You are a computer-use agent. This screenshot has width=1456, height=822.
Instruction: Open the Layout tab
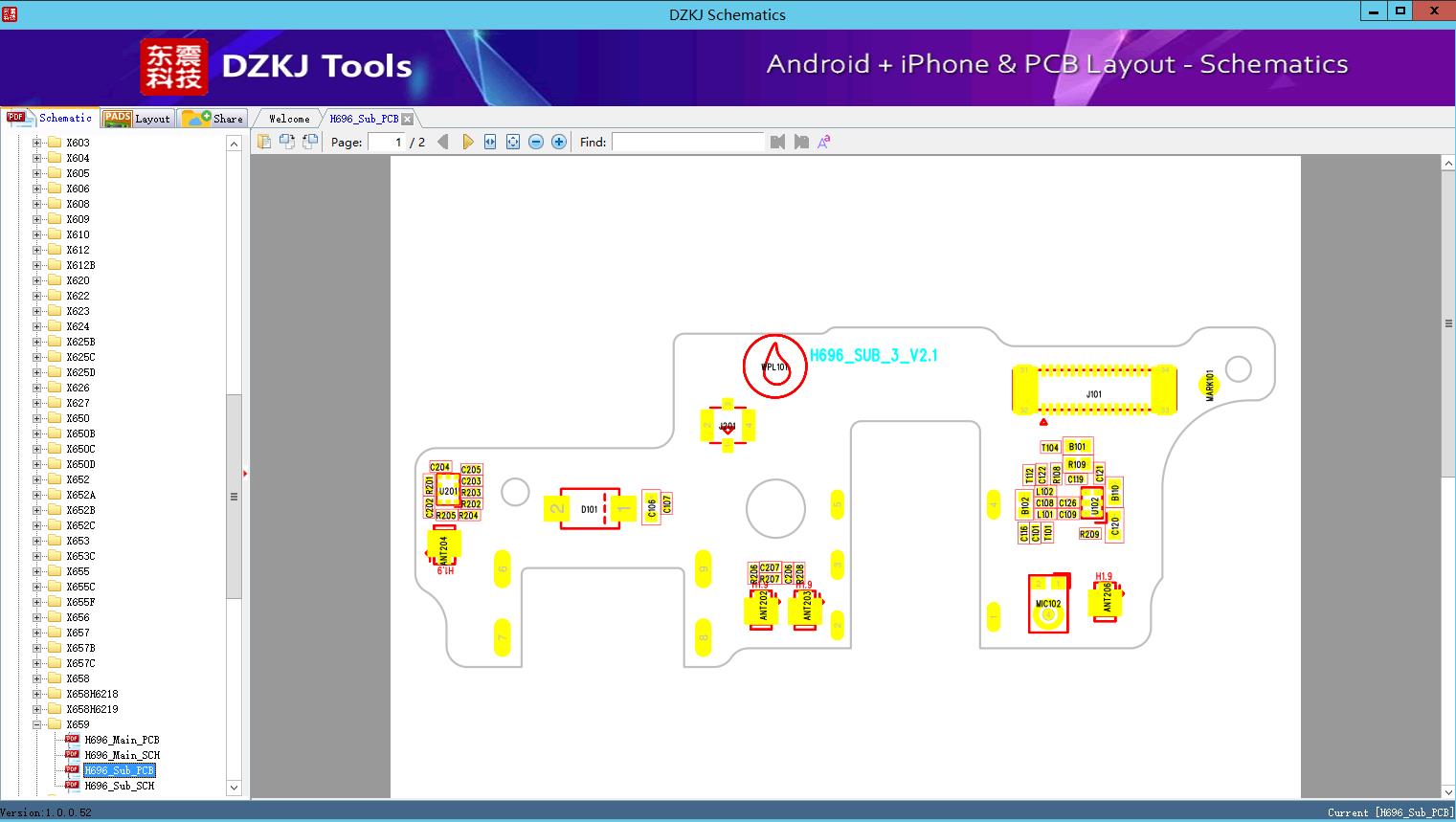(137, 118)
